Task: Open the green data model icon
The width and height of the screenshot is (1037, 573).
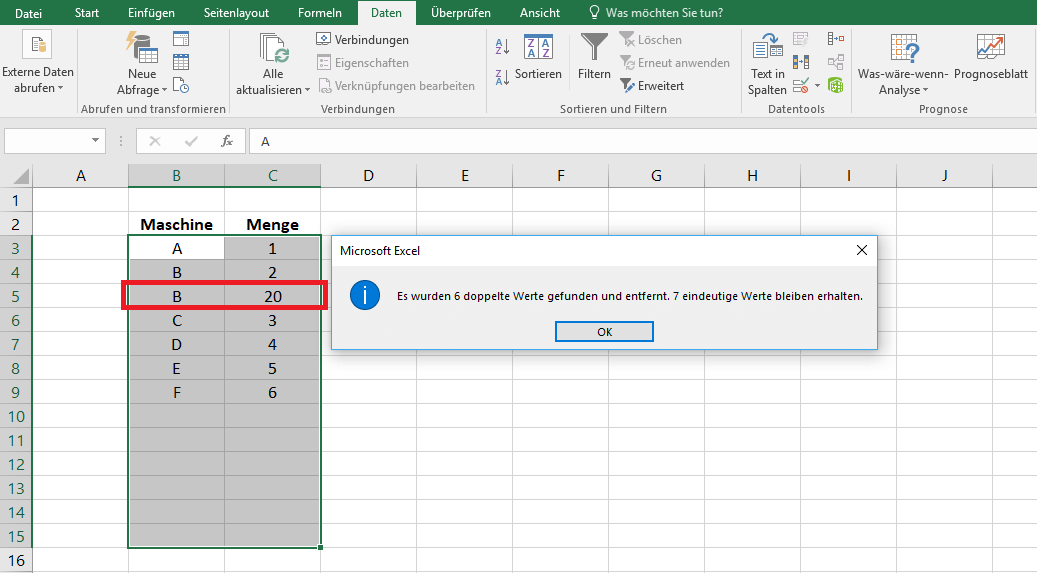Action: [x=836, y=85]
